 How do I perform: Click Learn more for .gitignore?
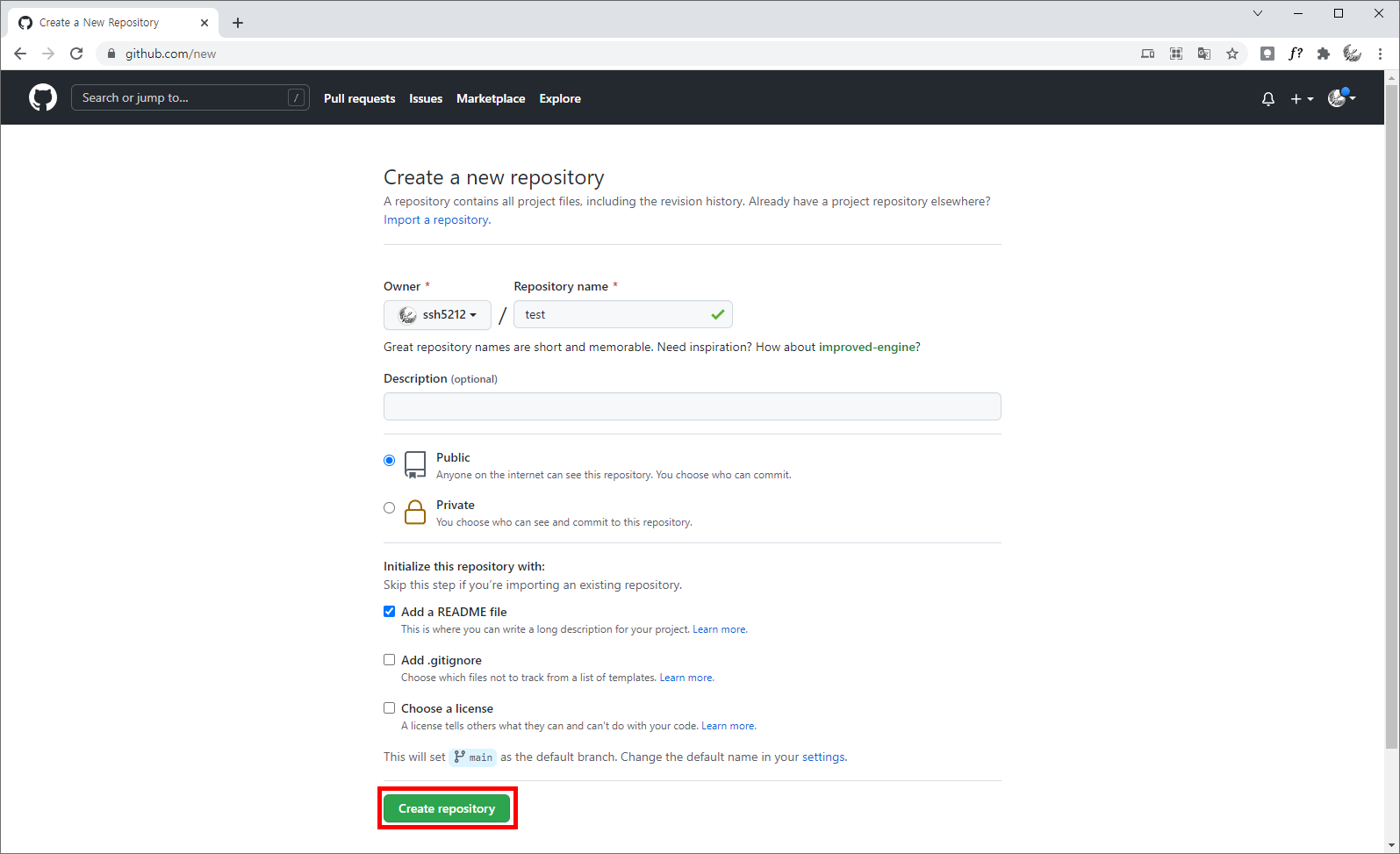(x=686, y=678)
